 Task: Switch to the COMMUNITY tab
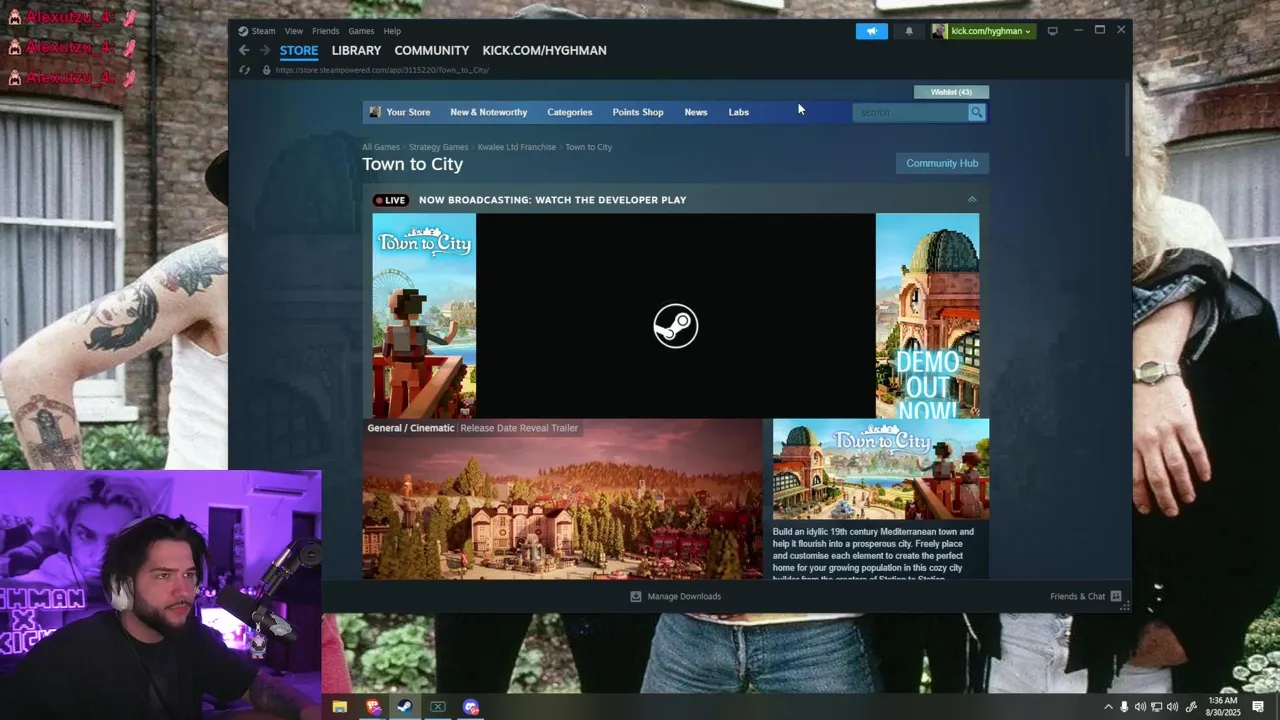coord(431,50)
